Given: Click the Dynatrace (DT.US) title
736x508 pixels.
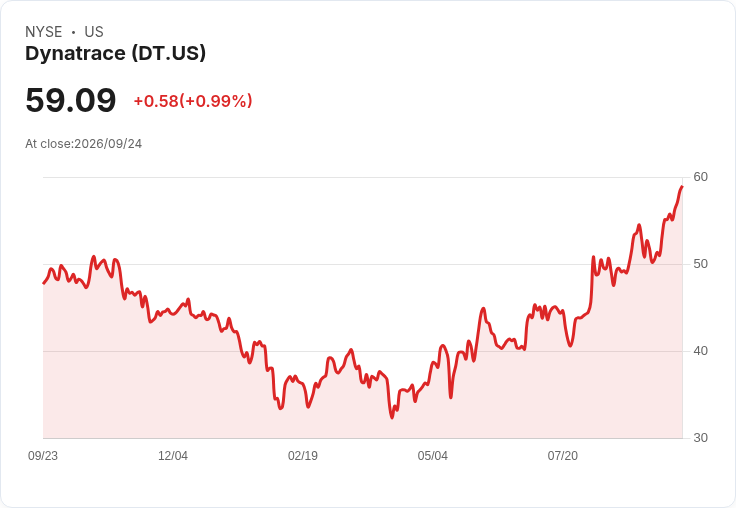Looking at the screenshot, I should coord(115,53).
